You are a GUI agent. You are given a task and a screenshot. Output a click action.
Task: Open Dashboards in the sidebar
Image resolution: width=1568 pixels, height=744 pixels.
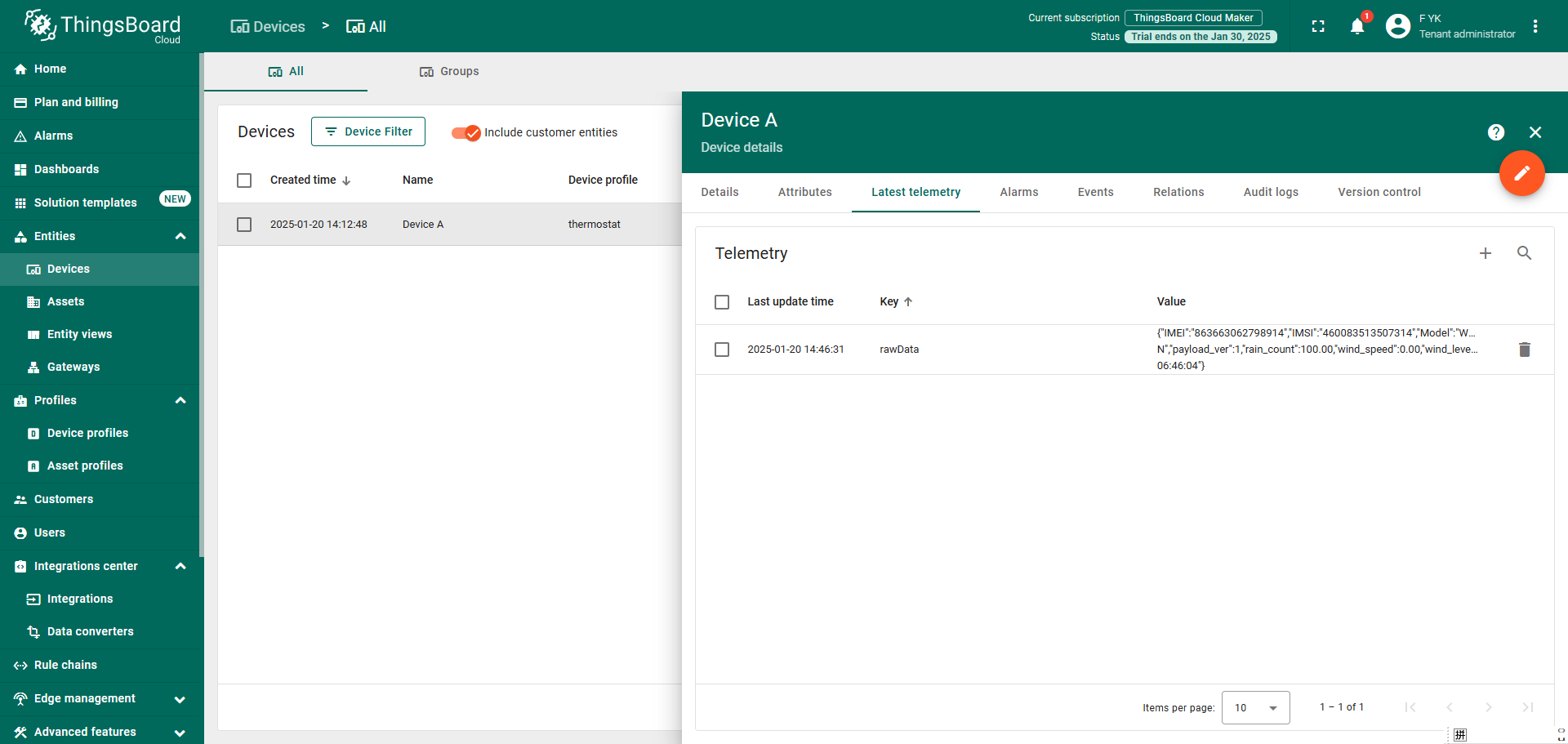coord(100,169)
